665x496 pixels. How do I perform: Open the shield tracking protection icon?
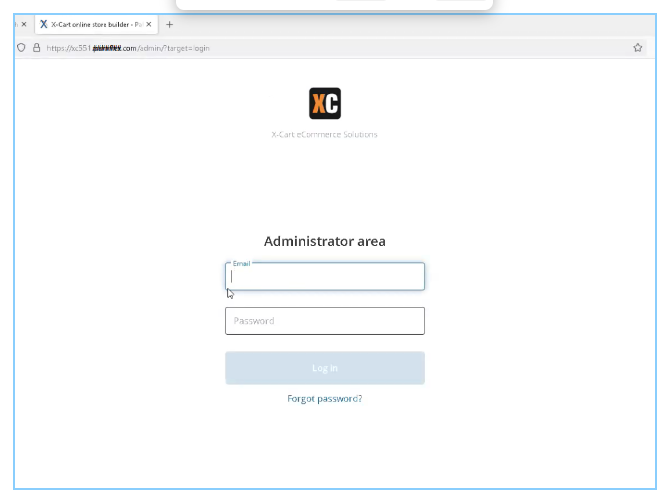pyautogui.click(x=21, y=48)
